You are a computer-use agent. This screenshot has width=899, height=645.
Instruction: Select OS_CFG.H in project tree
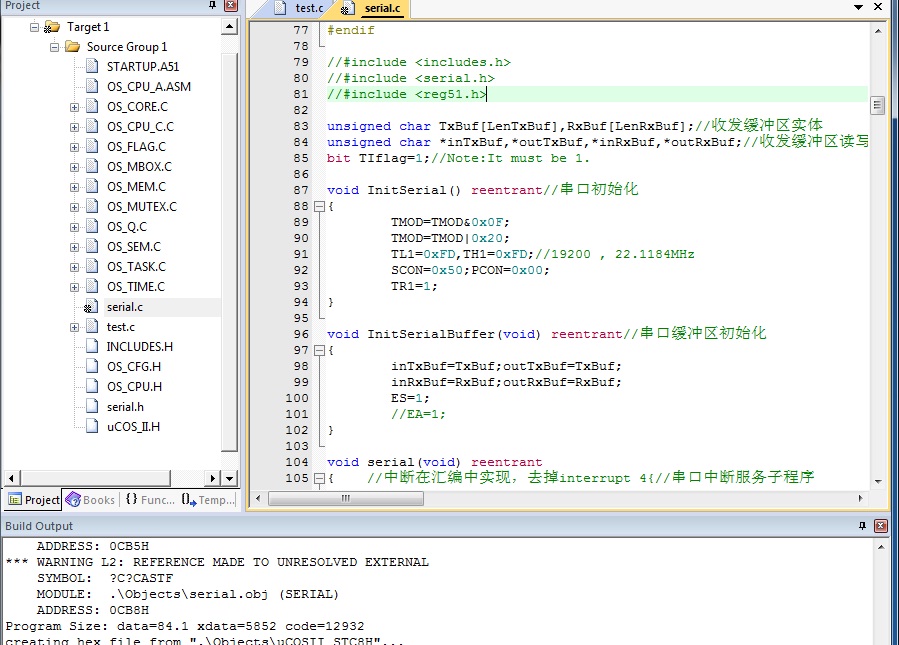(x=134, y=366)
